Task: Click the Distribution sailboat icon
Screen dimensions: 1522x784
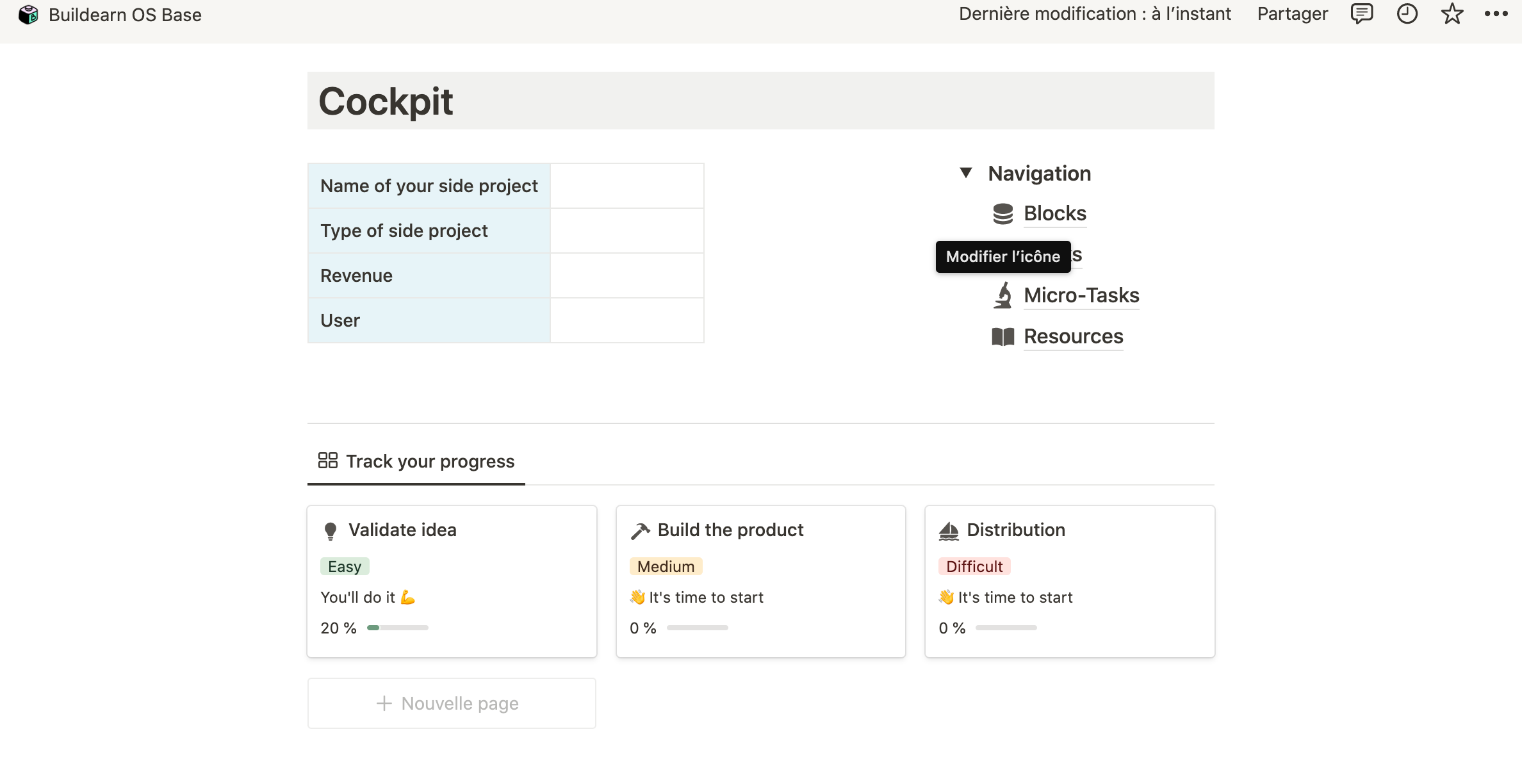Action: (949, 531)
